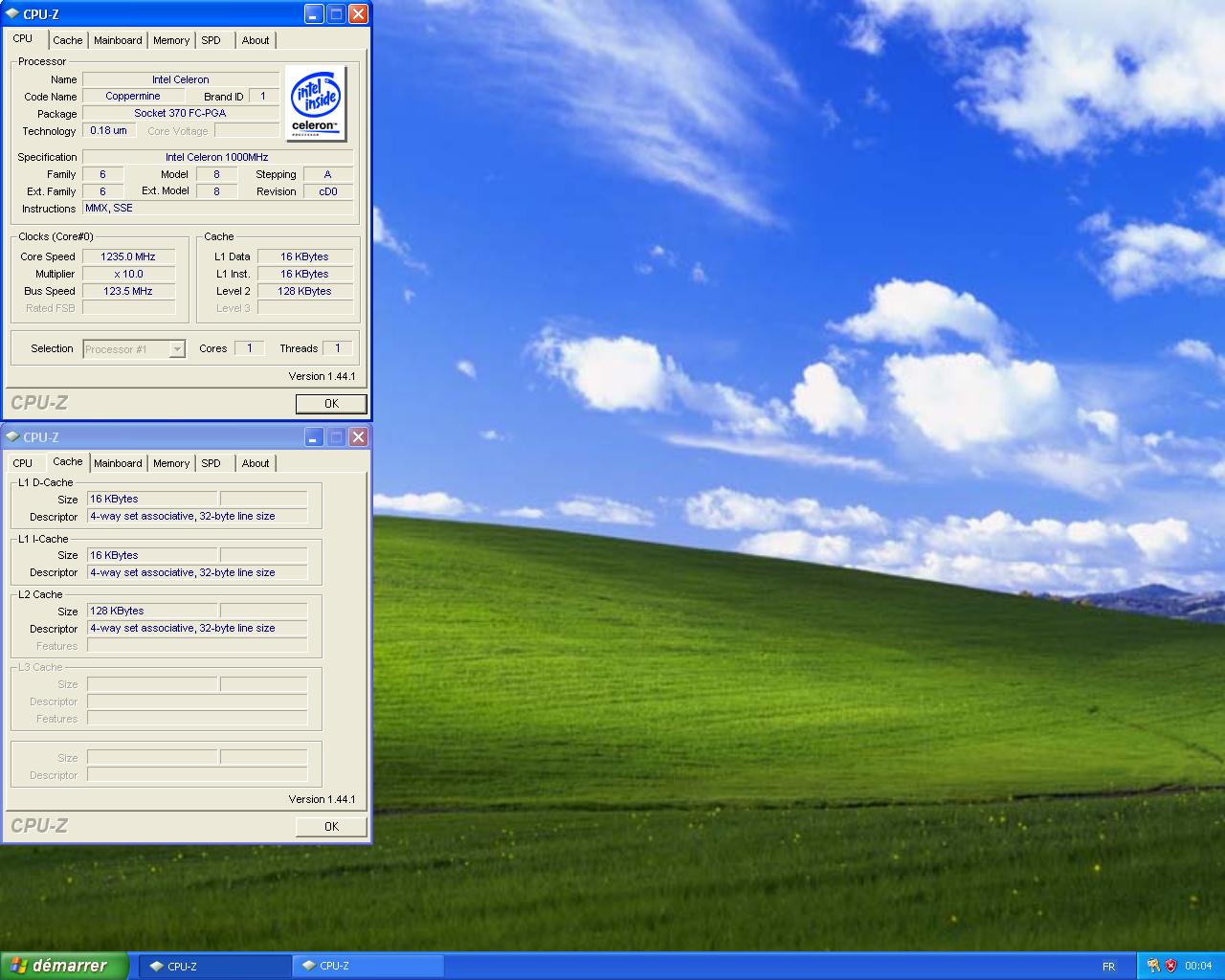The height and width of the screenshot is (980, 1225).
Task: Click Version 1.44.1 text in top window
Action: click(x=322, y=376)
